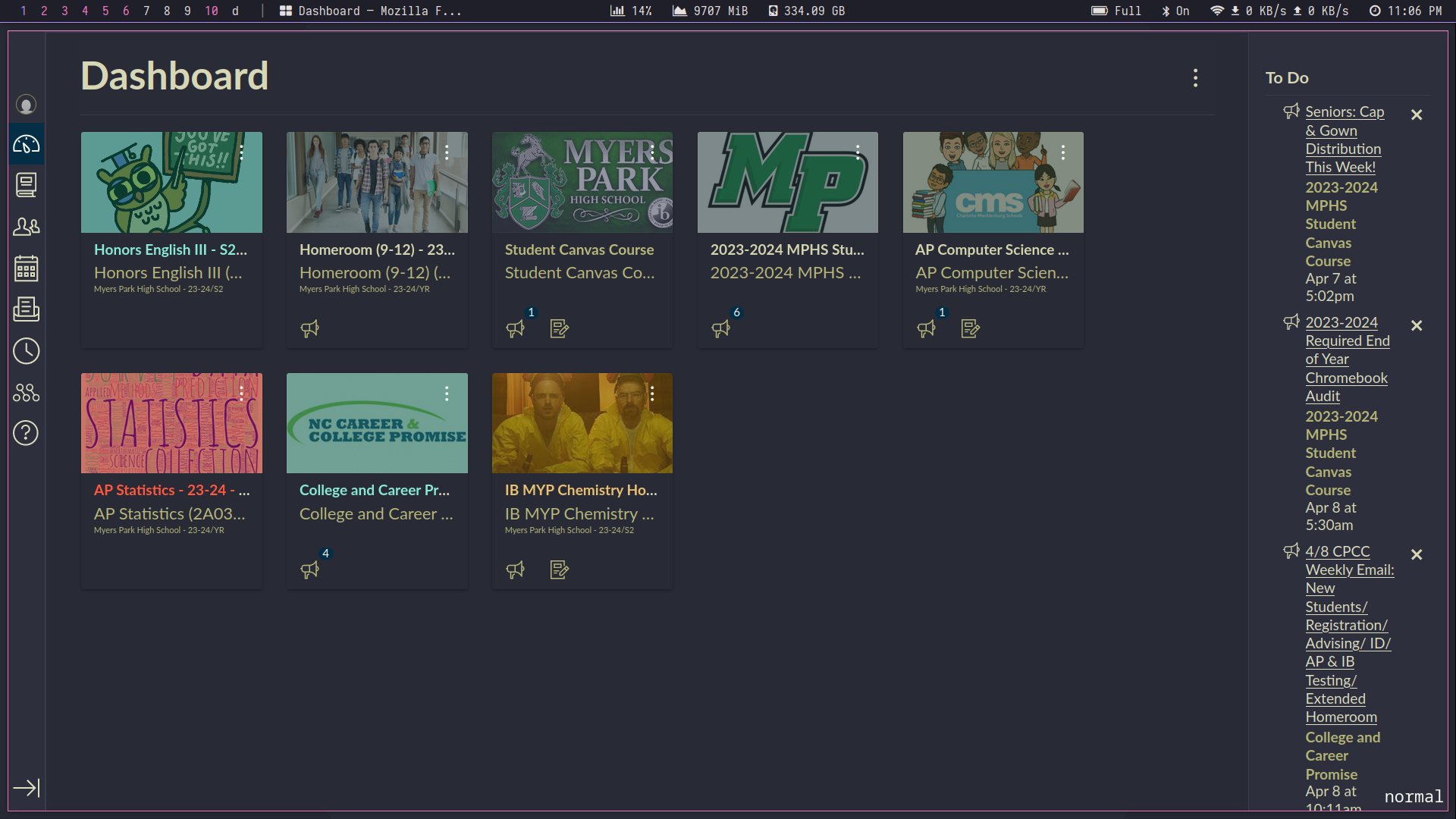Open Dashboard options three-dot menu

[x=1195, y=78]
